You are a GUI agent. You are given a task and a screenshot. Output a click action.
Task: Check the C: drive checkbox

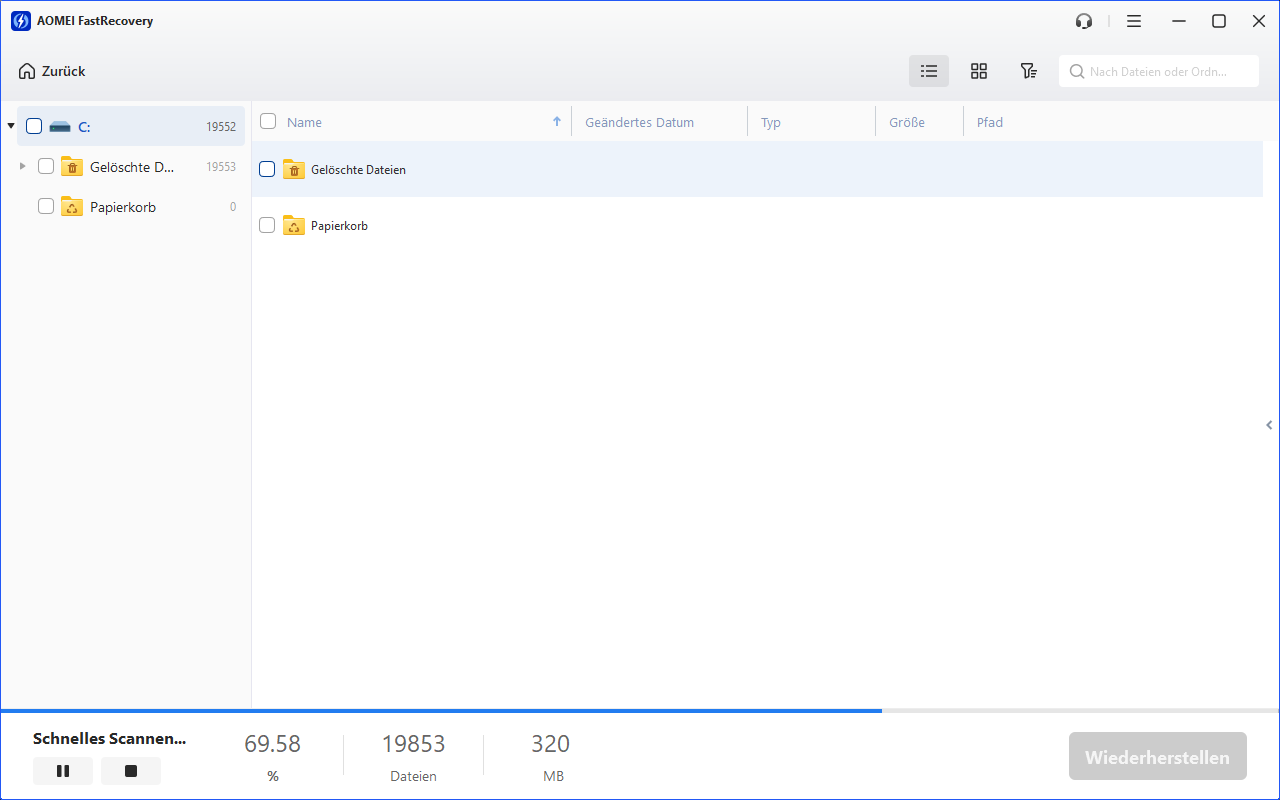[x=34, y=126]
